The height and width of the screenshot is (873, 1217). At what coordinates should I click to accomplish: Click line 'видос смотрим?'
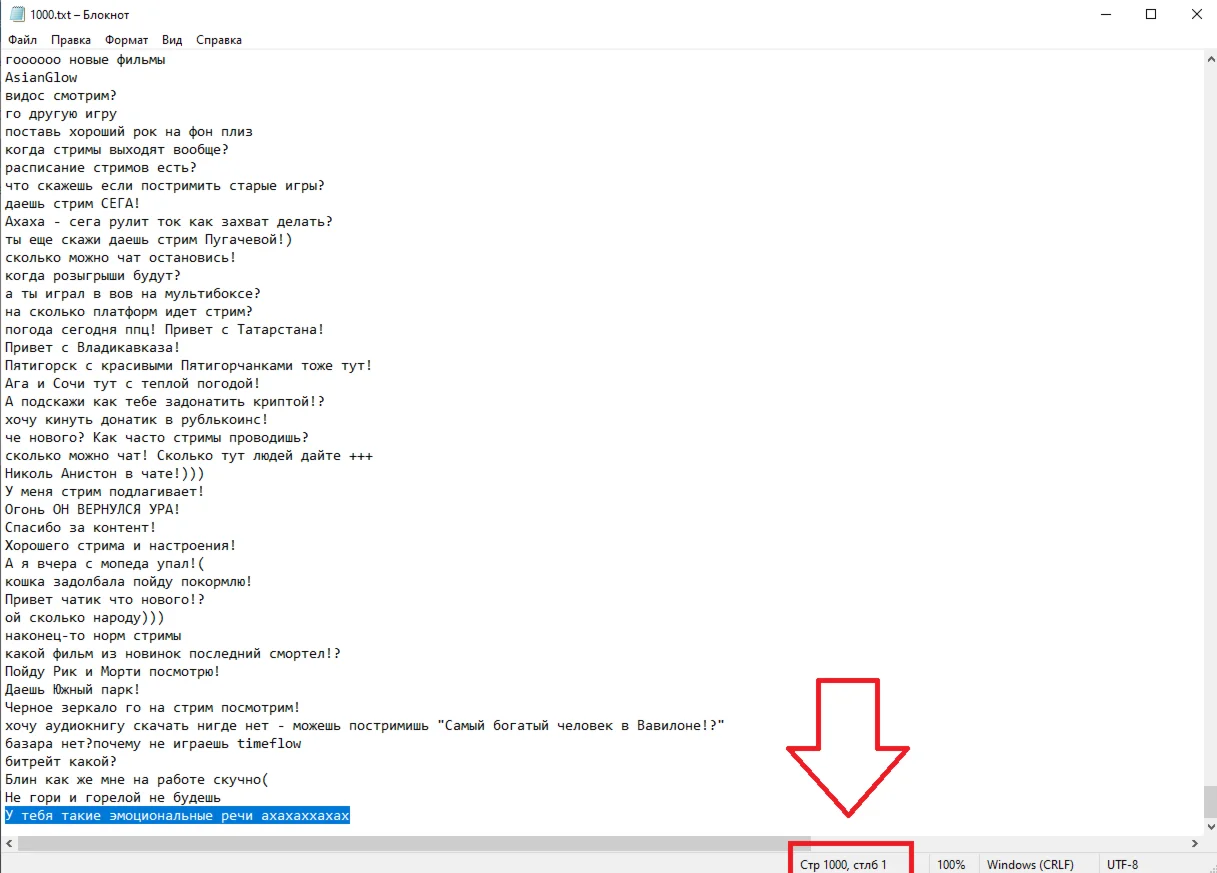pyautogui.click(x=61, y=95)
